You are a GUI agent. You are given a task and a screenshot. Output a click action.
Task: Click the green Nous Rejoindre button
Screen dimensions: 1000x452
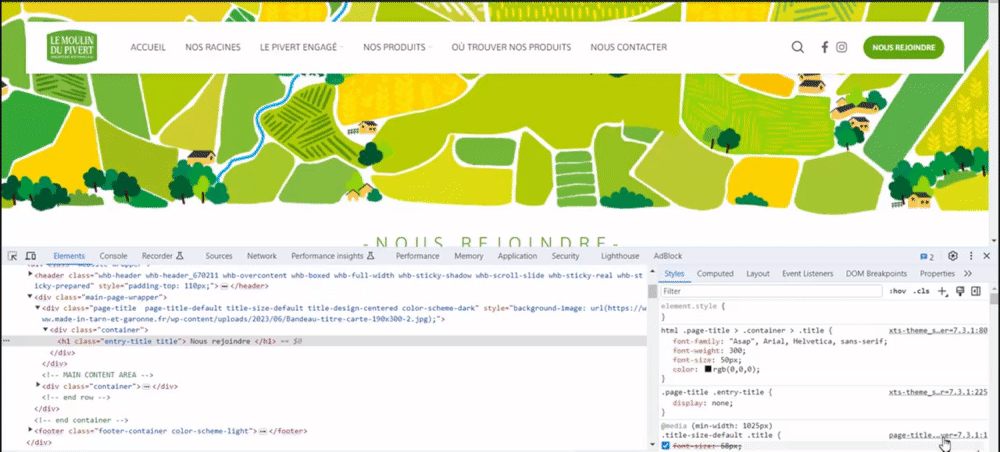[904, 47]
